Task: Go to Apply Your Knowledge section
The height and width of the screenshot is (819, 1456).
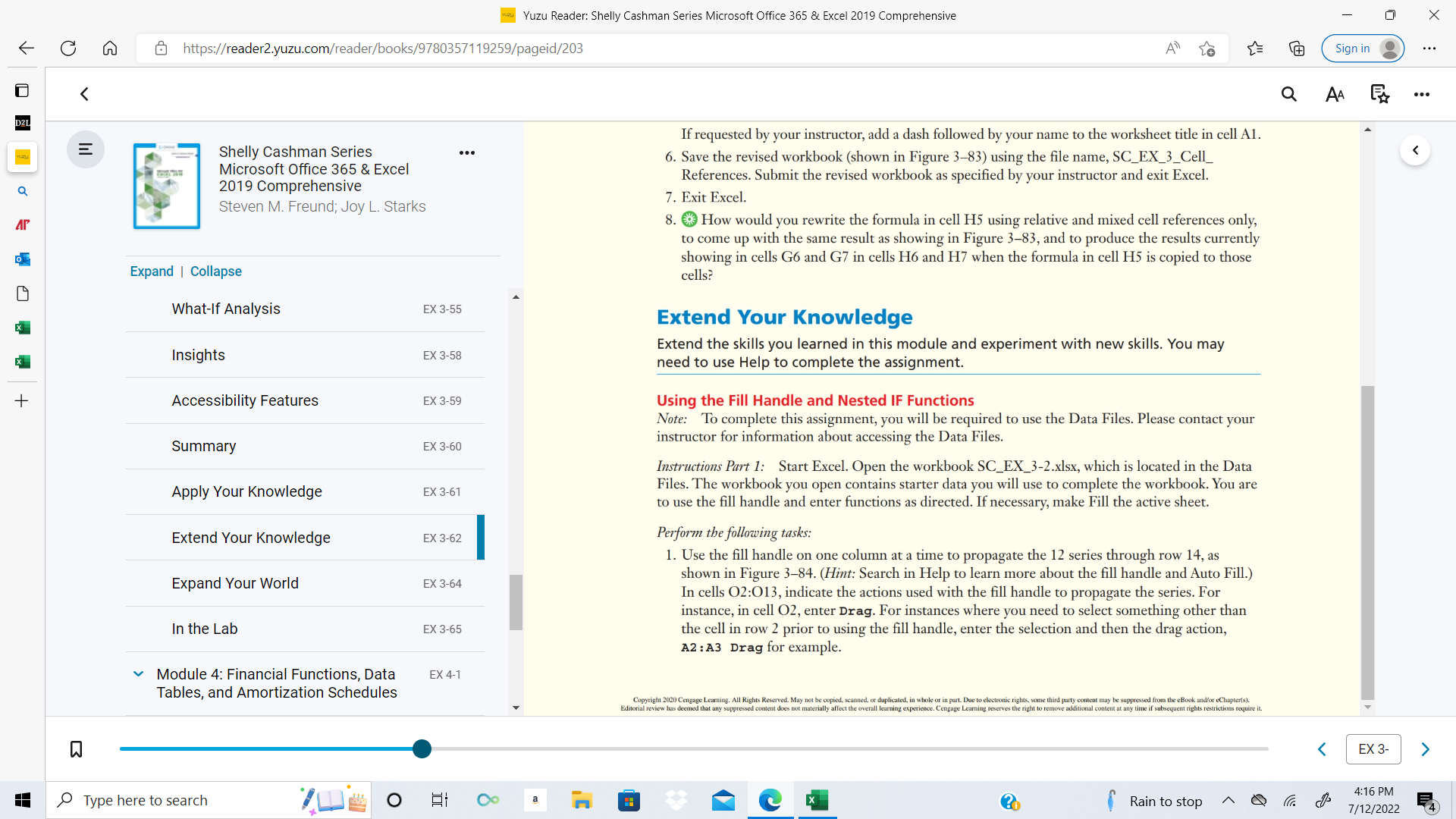Action: [305, 491]
